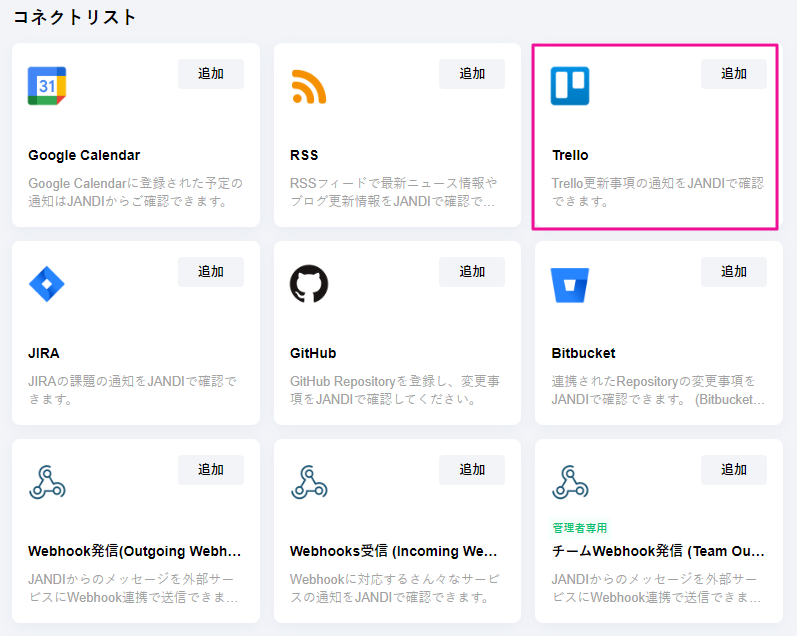The image size is (797, 636).
Task: Click the GitHub Repository description text
Action: (394, 390)
